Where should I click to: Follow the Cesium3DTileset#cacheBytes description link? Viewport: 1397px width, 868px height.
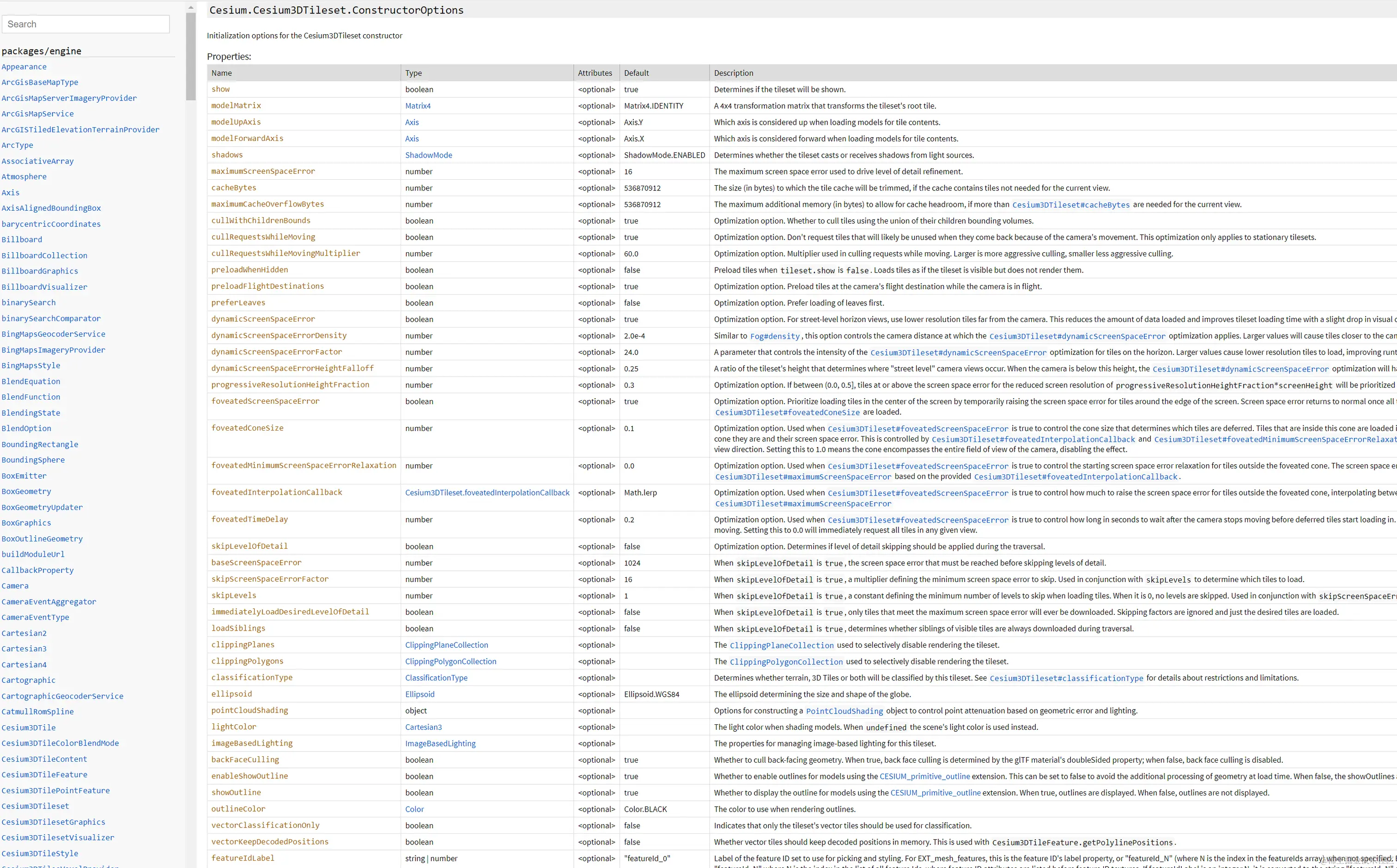coord(1070,204)
